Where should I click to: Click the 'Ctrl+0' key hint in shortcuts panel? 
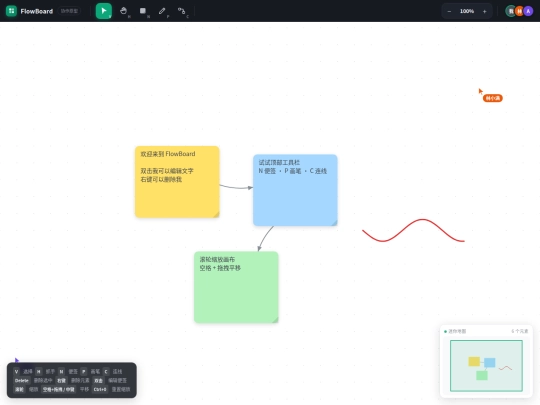coord(100,390)
